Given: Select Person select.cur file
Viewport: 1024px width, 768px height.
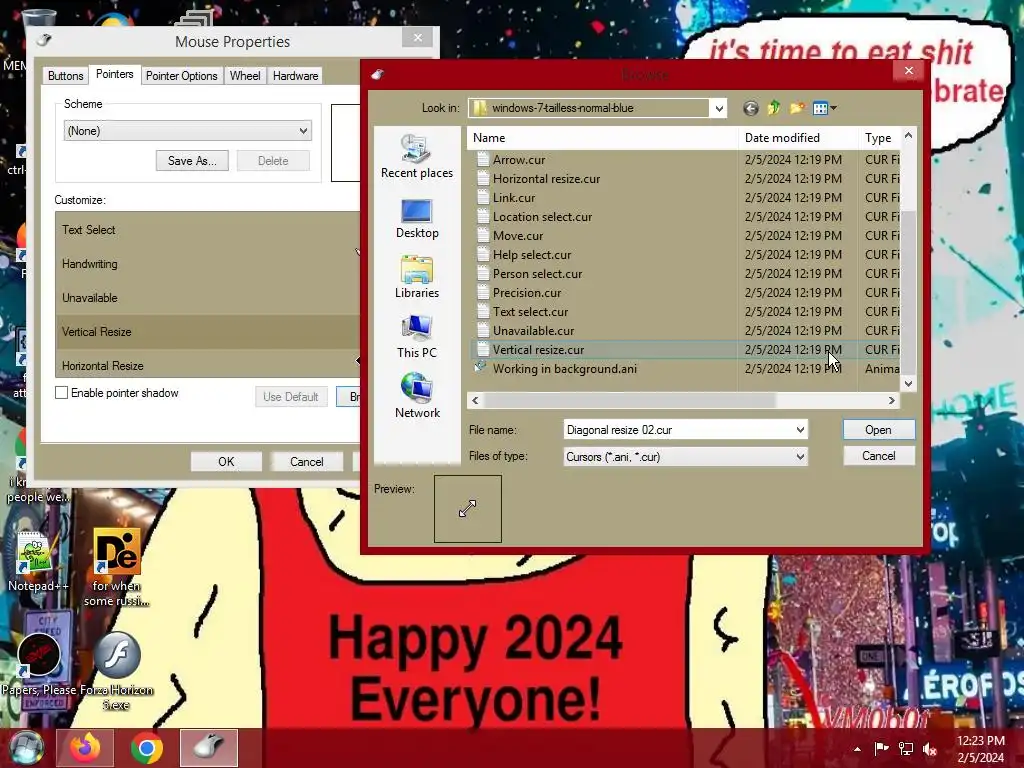Looking at the screenshot, I should point(685,273).
